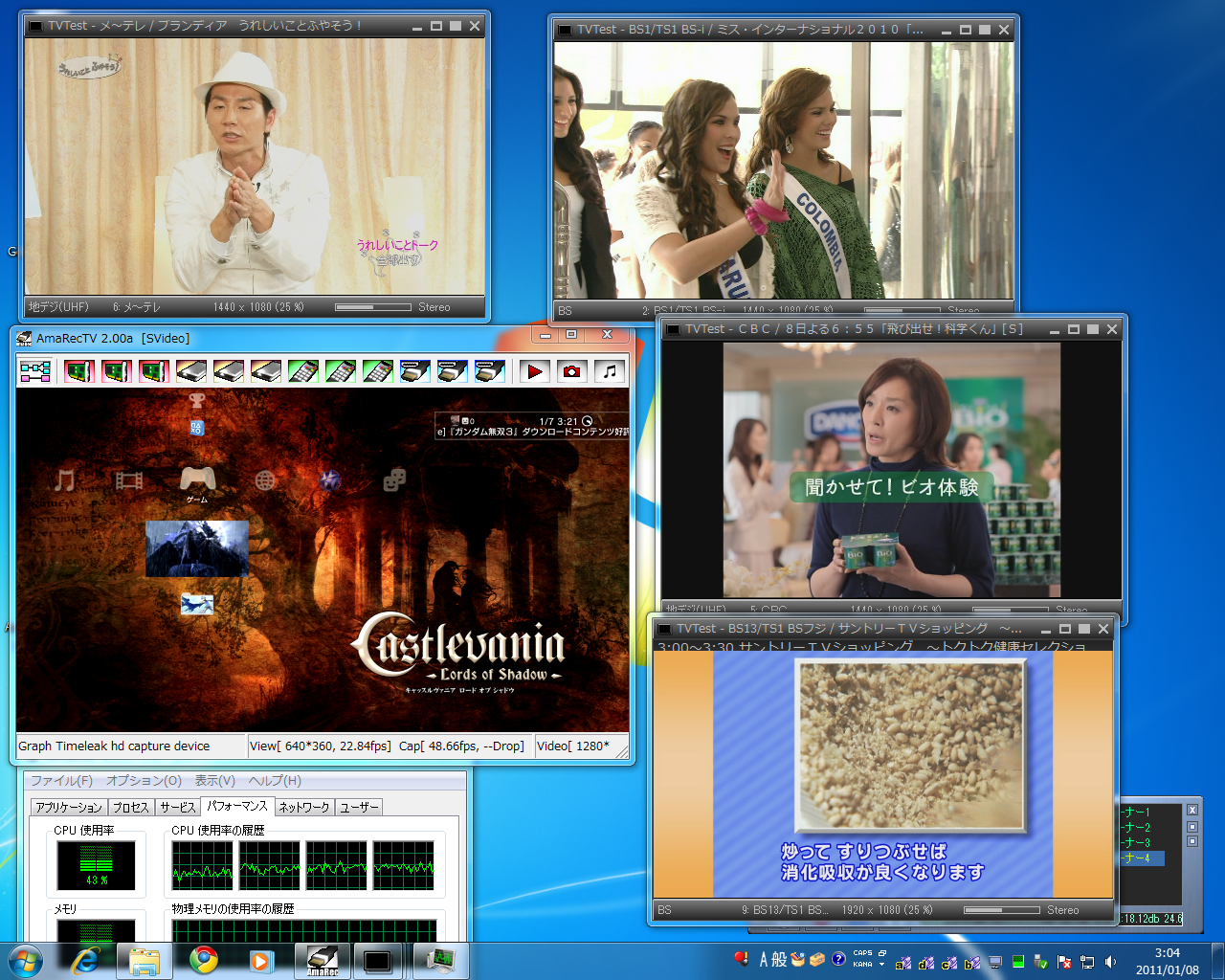1225x980 pixels.
Task: Start recording with the red play button
Action: [x=535, y=371]
